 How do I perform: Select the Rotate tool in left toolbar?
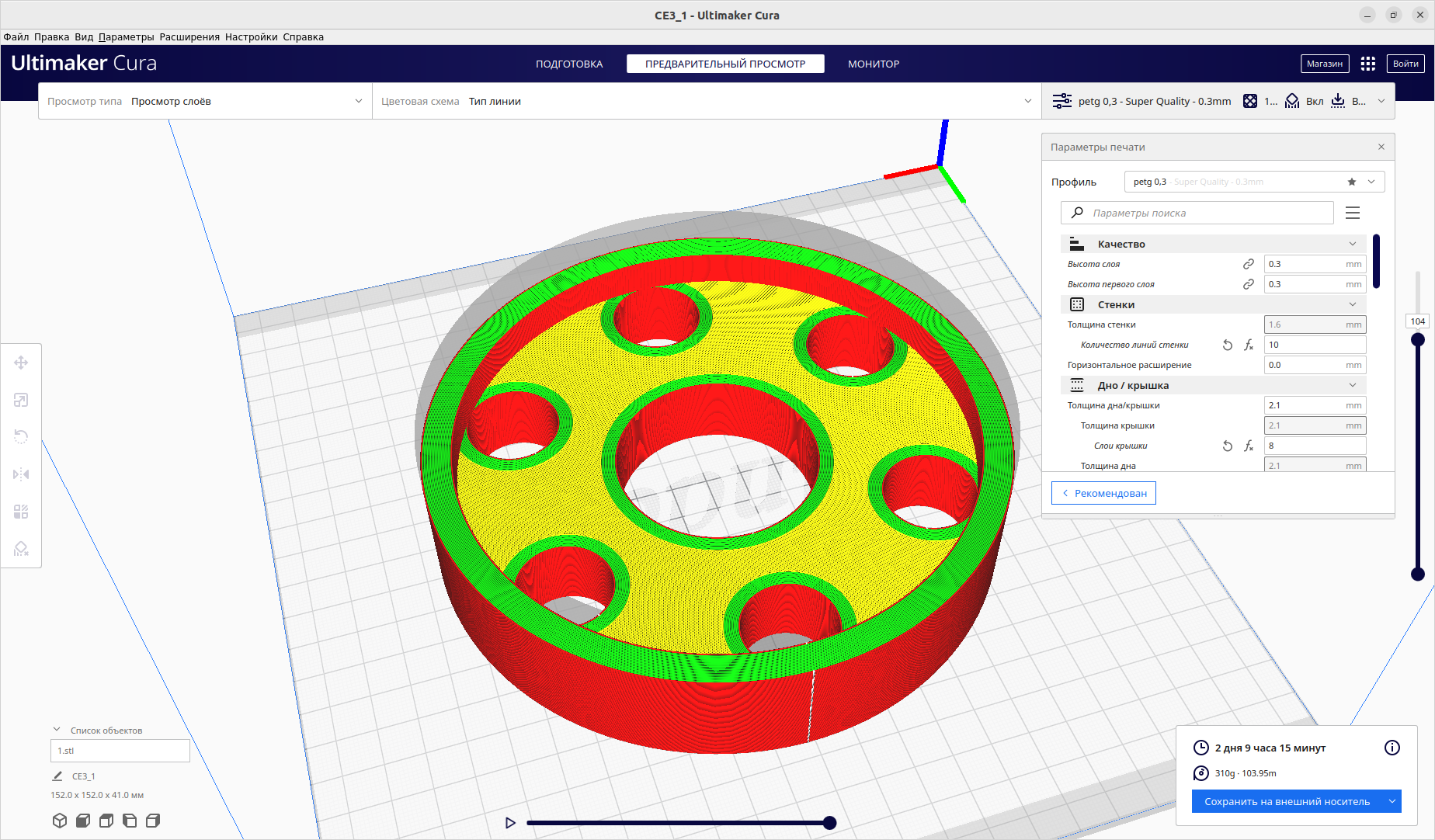[21, 437]
